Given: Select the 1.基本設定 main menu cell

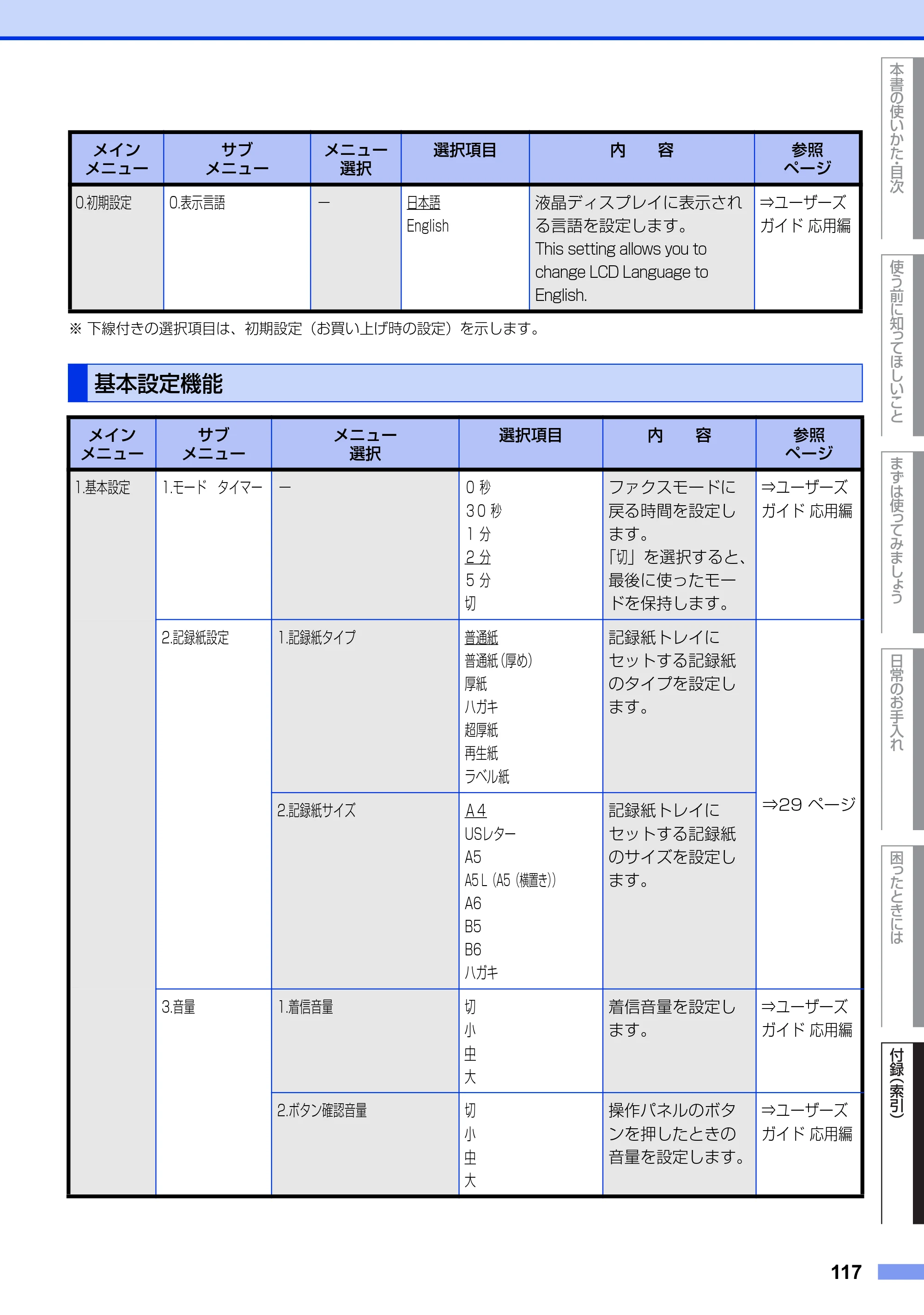Looking at the screenshot, I should pyautogui.click(x=113, y=833).
